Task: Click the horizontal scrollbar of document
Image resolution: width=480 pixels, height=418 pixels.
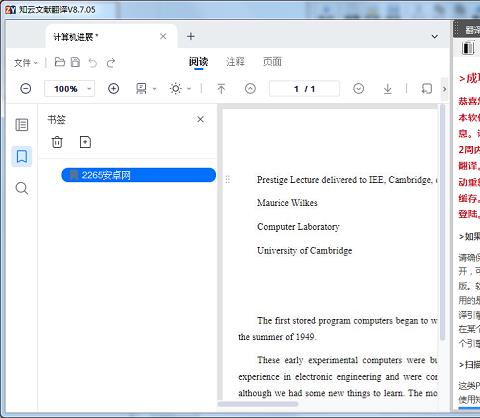Action: 258,404
